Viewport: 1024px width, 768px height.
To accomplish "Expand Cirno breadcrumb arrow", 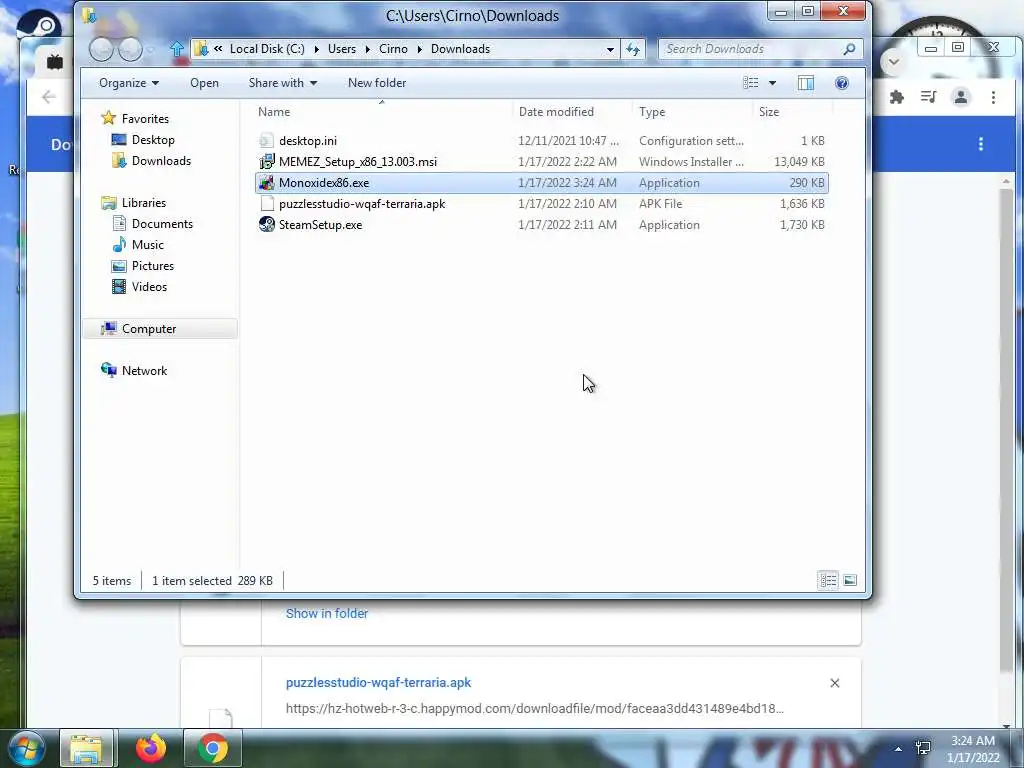I will tap(419, 49).
